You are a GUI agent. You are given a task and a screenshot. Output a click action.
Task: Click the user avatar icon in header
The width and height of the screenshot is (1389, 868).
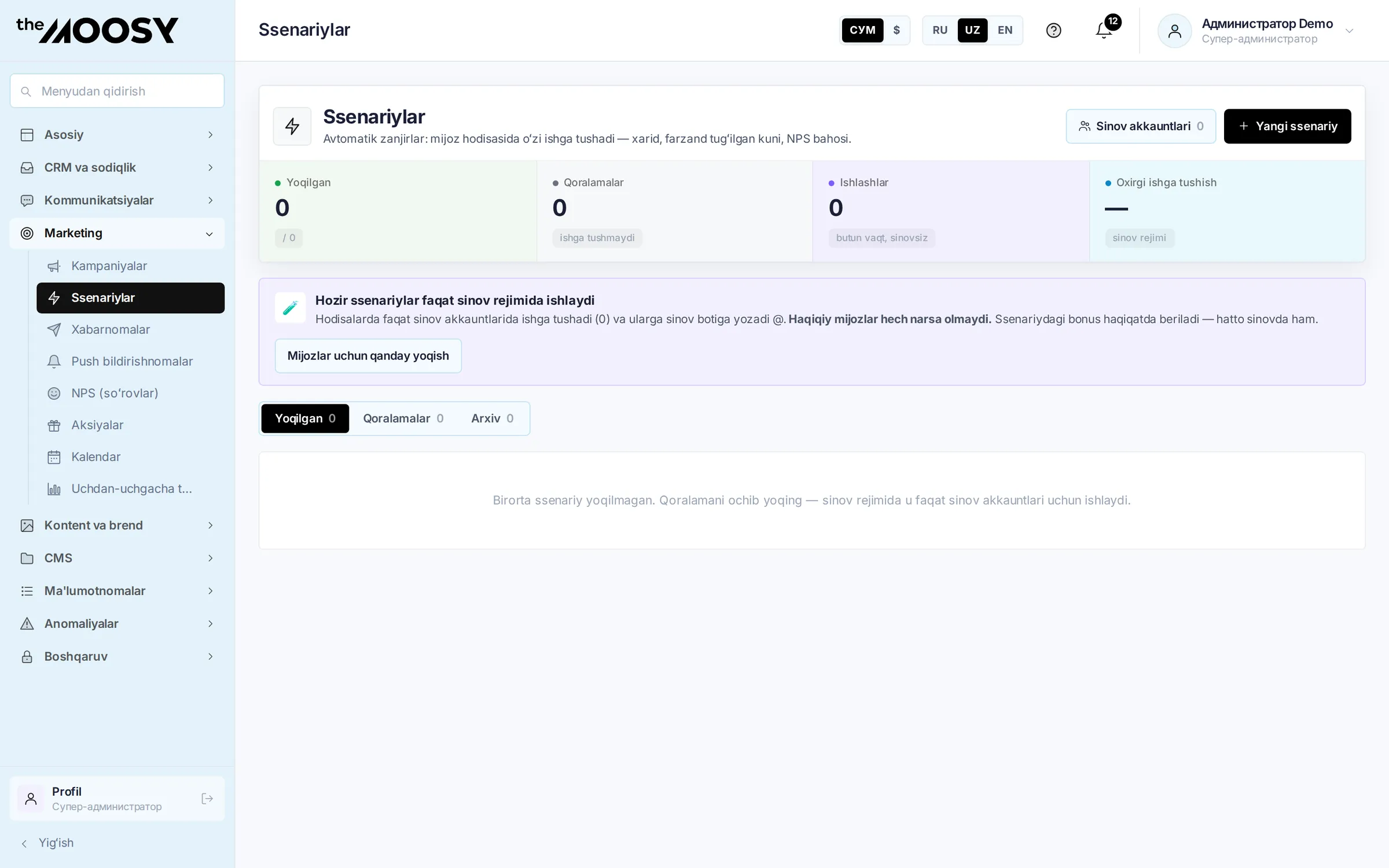click(x=1174, y=31)
